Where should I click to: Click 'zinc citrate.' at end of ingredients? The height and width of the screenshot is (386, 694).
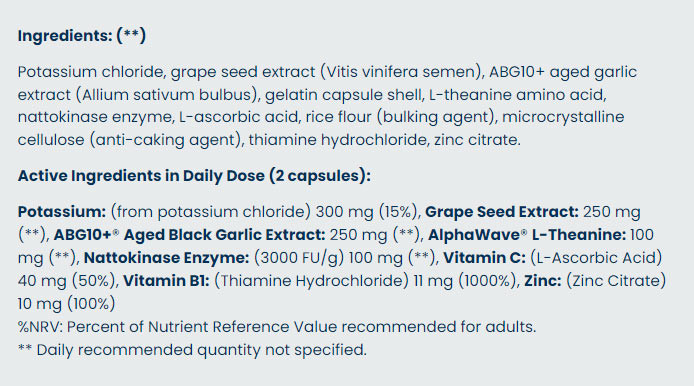(x=477, y=140)
